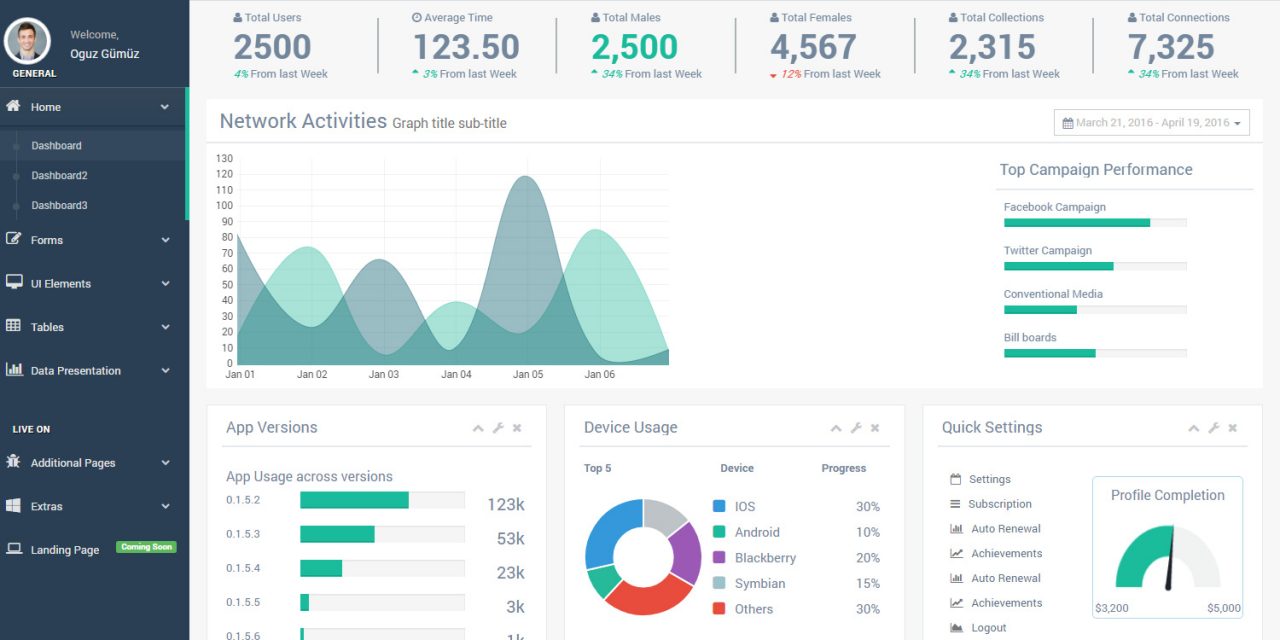The height and width of the screenshot is (640, 1280).
Task: Click the Landing Page label in the sidebar
Action: 65,550
